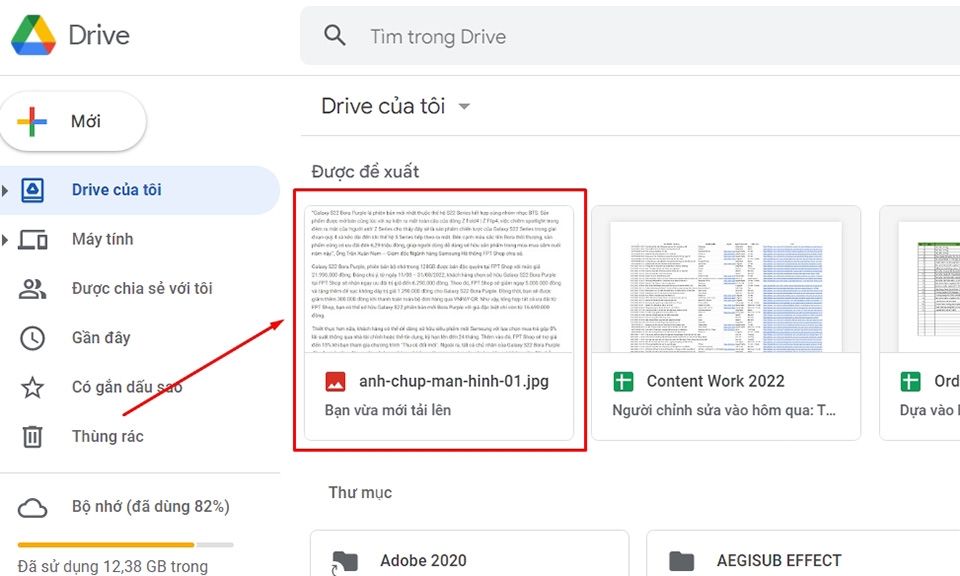This screenshot has height=576, width=960.
Task: Click the 'Drive của tôi' sidebar icon
Action: (32, 190)
